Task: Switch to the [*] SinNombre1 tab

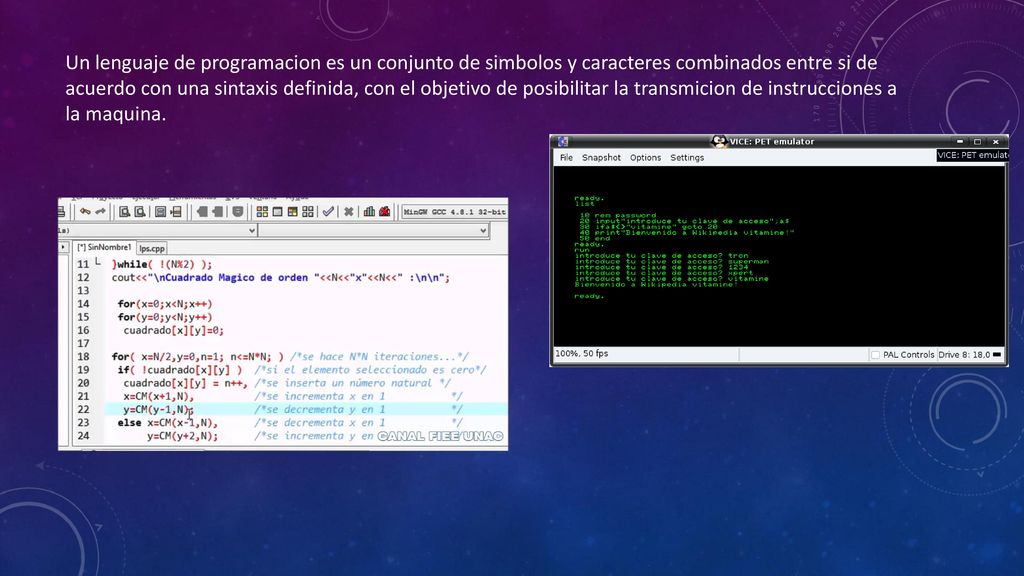Action: tap(104, 248)
